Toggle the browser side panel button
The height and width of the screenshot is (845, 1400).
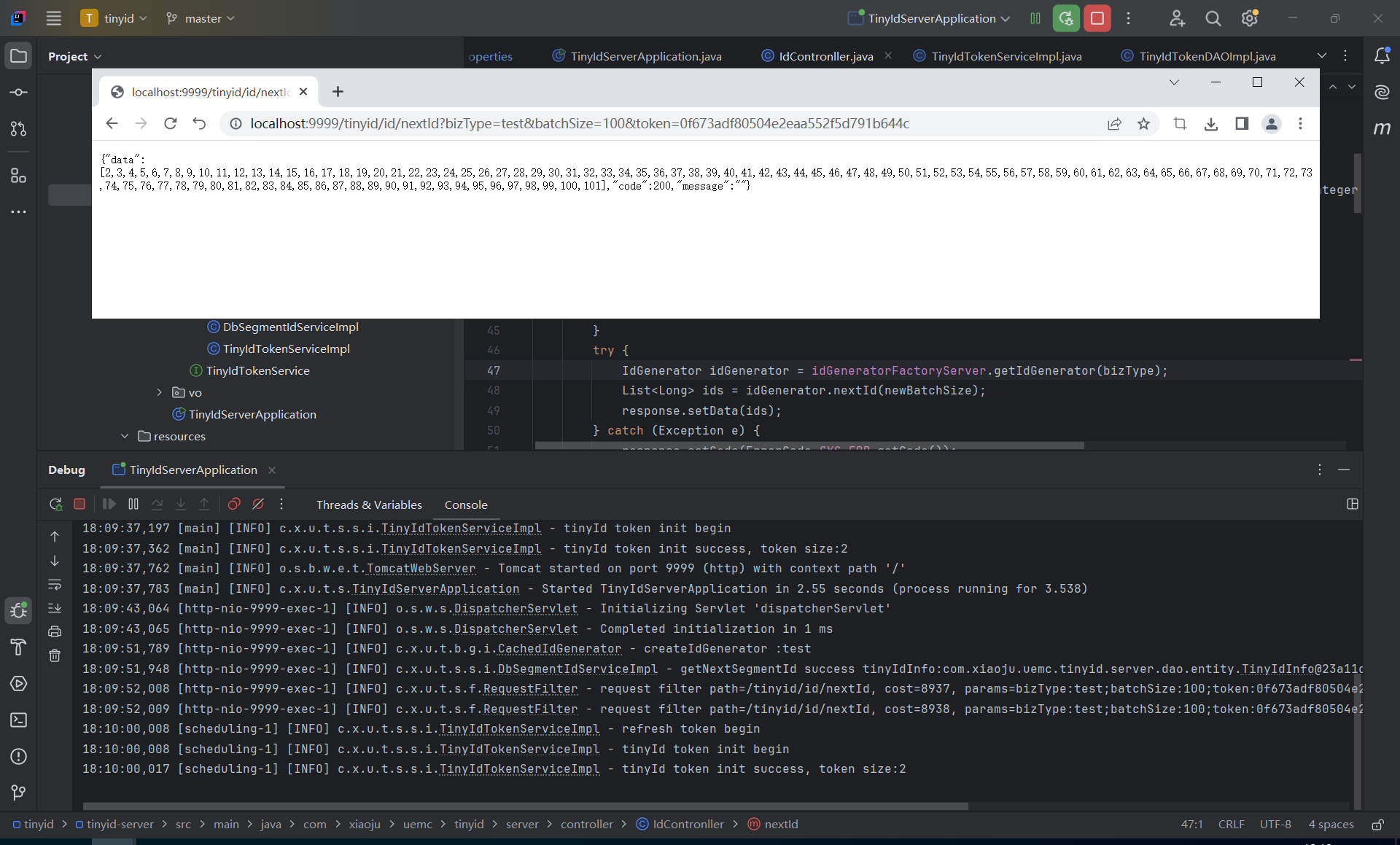(1242, 123)
